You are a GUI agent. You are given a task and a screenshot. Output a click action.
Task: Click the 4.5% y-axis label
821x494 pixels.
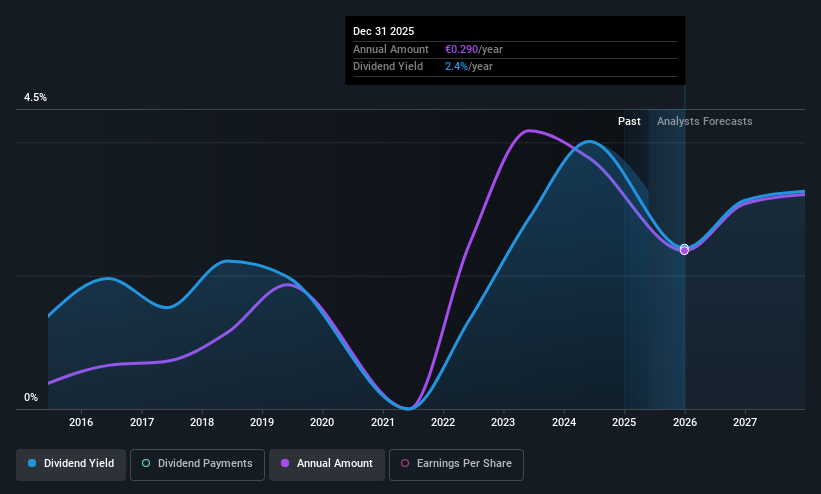pyautogui.click(x=35, y=97)
